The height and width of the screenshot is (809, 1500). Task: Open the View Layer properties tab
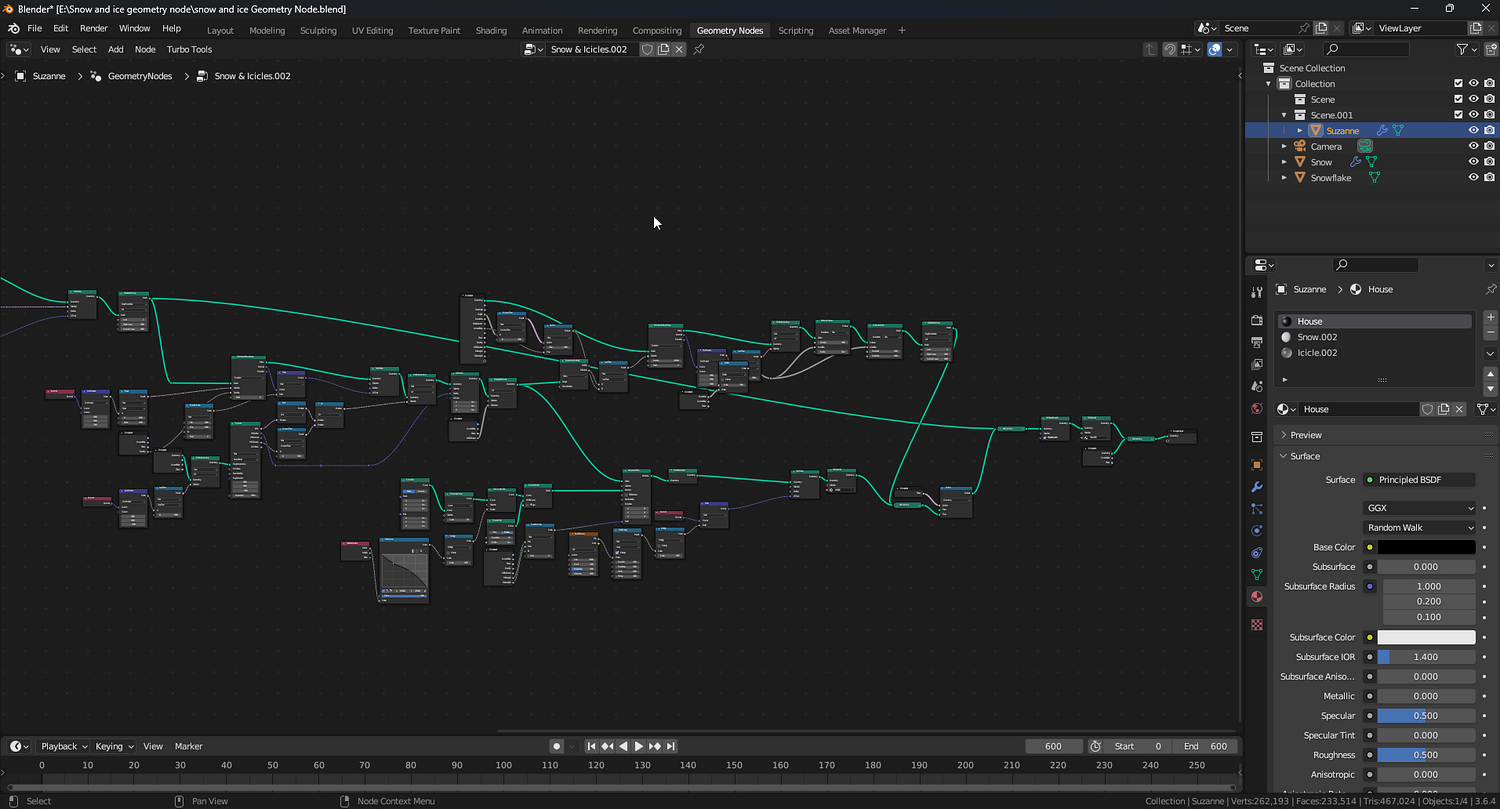click(x=1257, y=364)
